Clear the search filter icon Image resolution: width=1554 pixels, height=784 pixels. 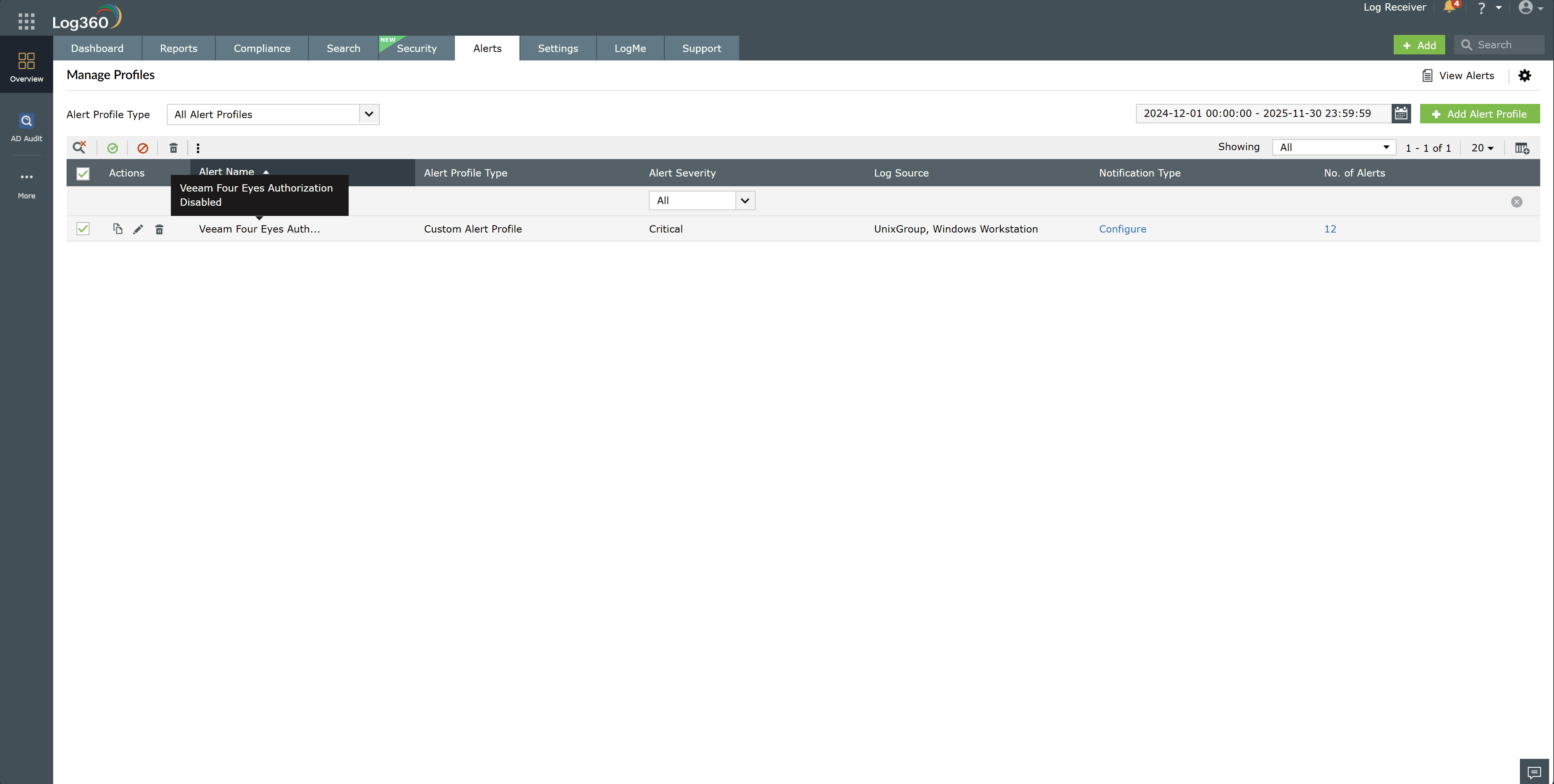79,147
